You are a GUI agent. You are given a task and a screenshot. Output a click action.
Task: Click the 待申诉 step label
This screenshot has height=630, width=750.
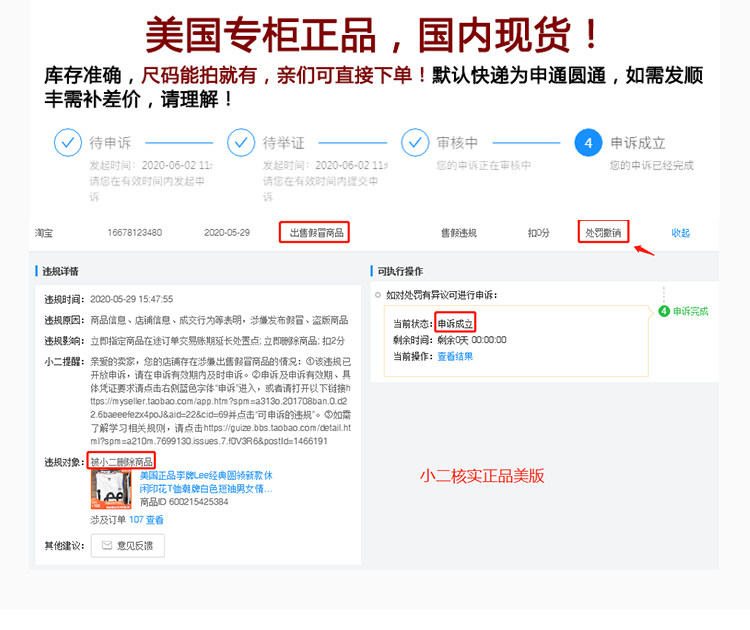pyautogui.click(x=110, y=143)
